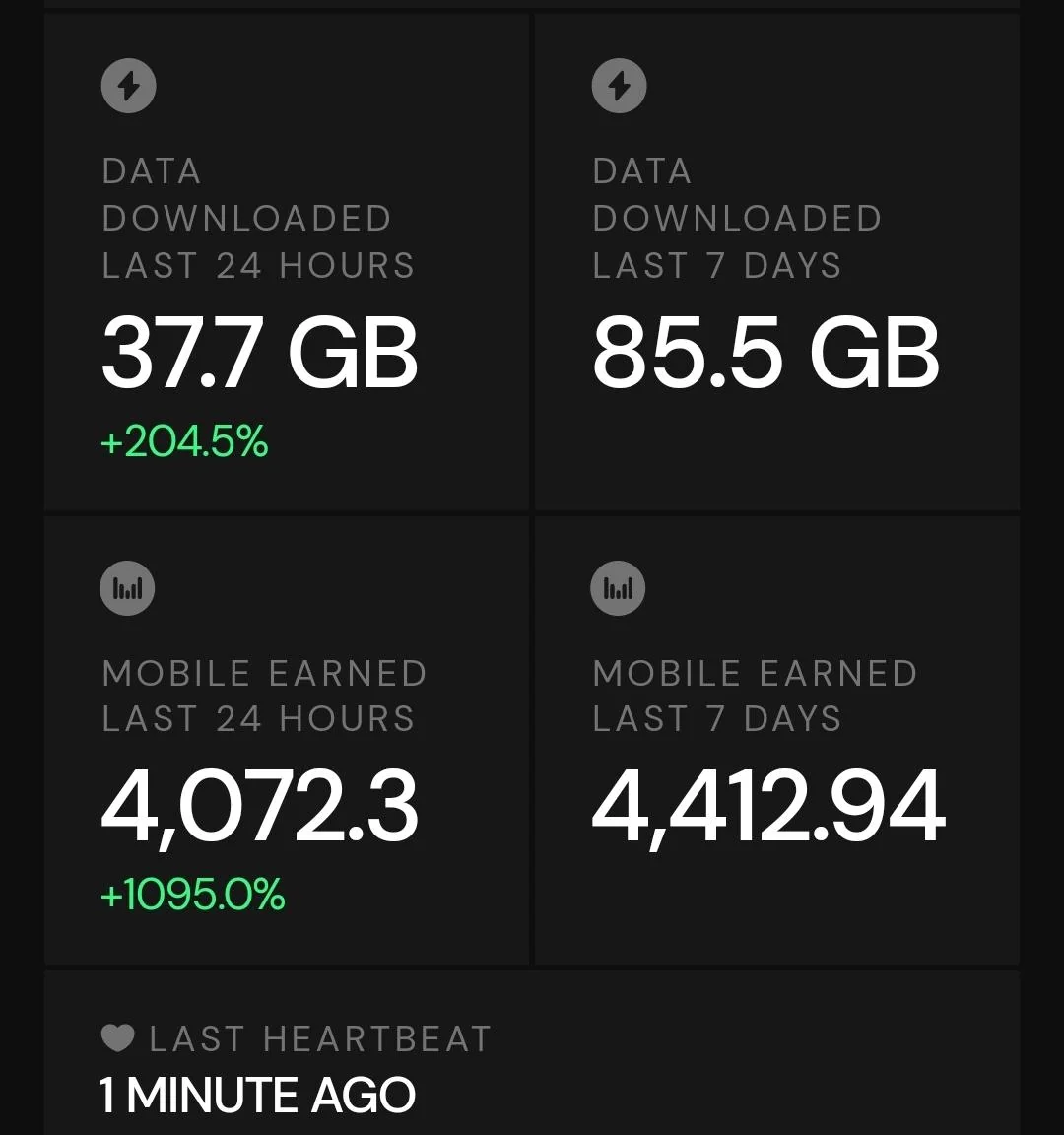The image size is (1064, 1135).
Task: Open Data Downloaded Last 24 Hours label
Action: 258,218
